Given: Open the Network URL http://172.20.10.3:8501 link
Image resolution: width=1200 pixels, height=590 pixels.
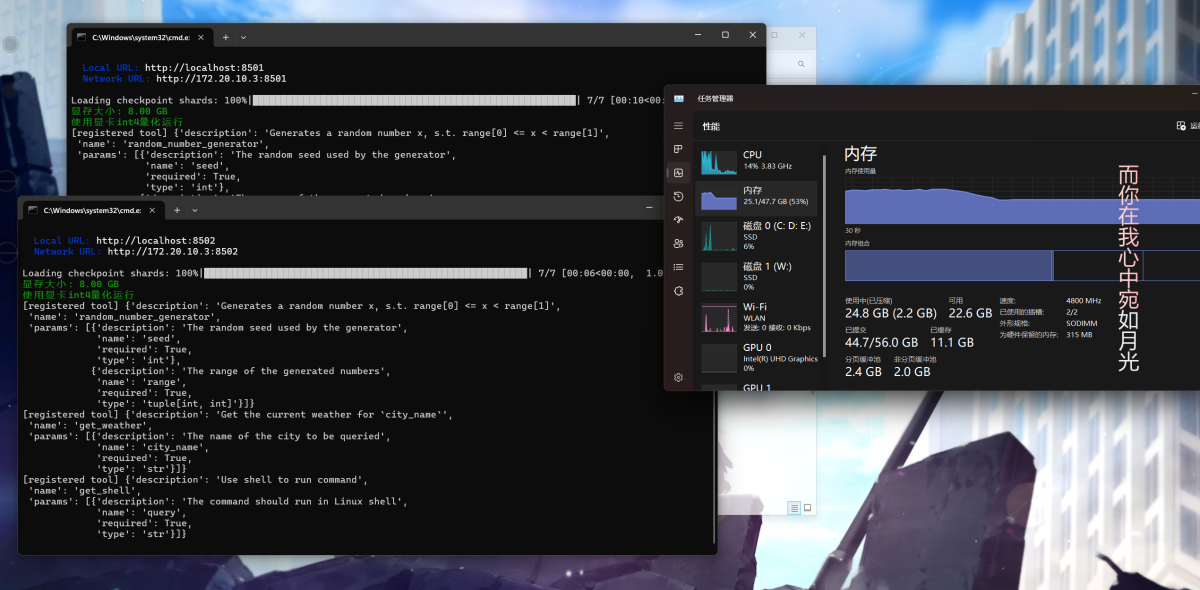Looking at the screenshot, I should [221, 78].
